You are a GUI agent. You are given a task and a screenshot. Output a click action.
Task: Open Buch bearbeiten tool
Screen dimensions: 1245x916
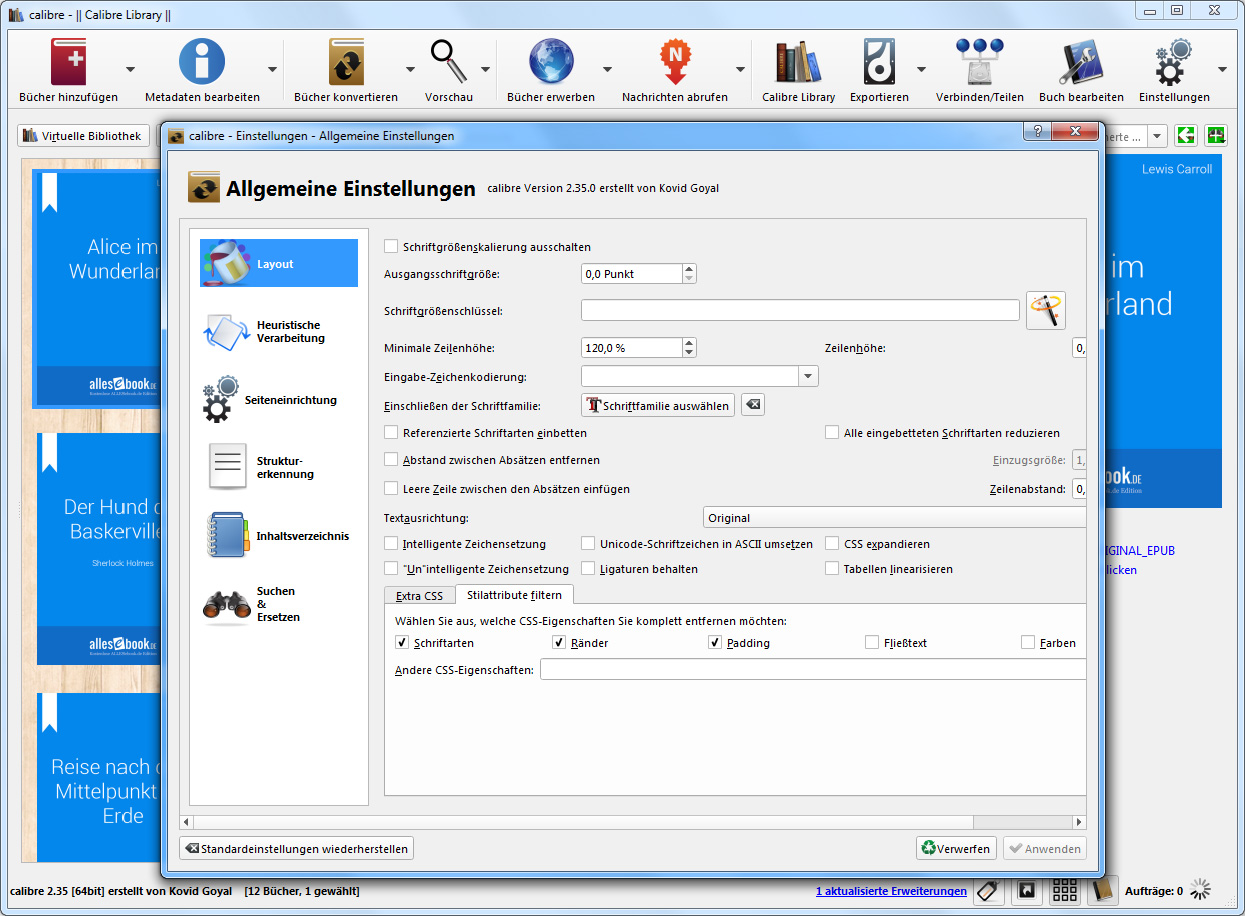pos(1081,62)
